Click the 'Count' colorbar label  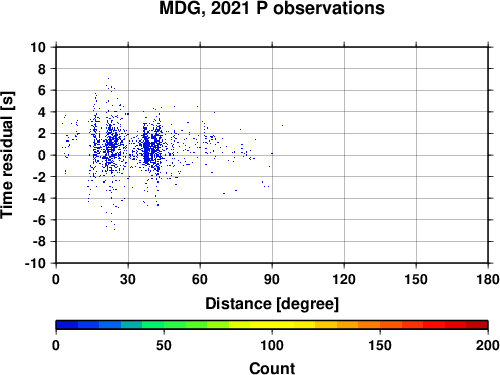[x=272, y=368]
